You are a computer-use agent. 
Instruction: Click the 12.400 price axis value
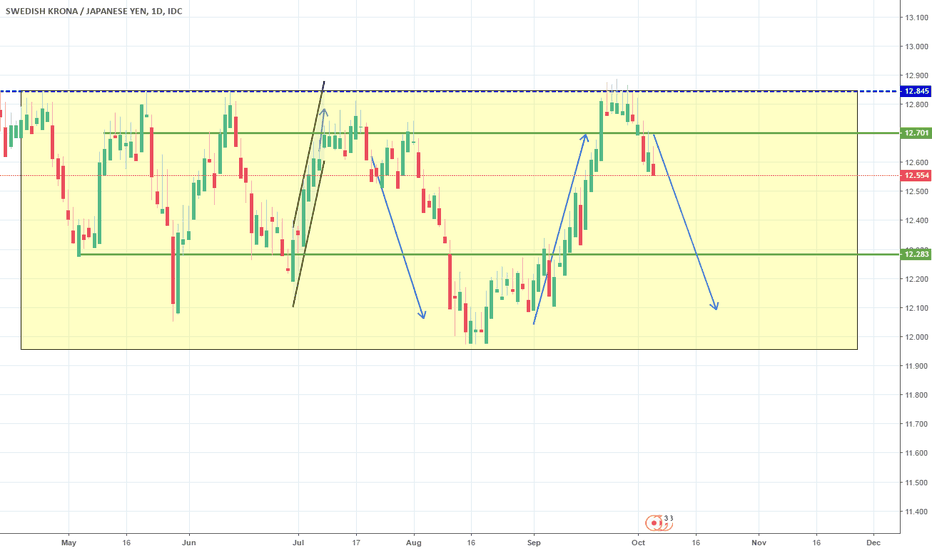tap(917, 221)
